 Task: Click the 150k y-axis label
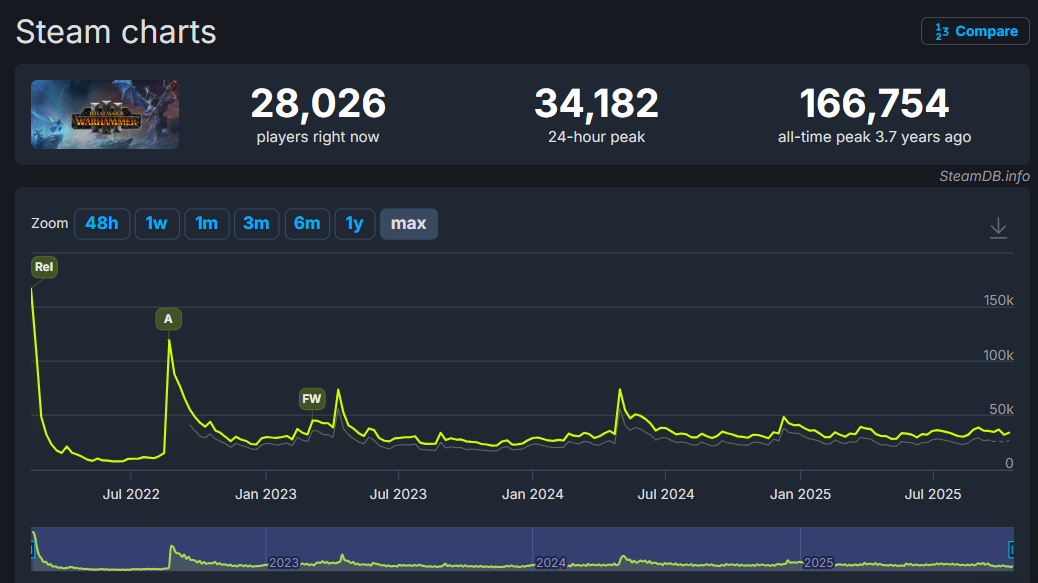(x=998, y=300)
